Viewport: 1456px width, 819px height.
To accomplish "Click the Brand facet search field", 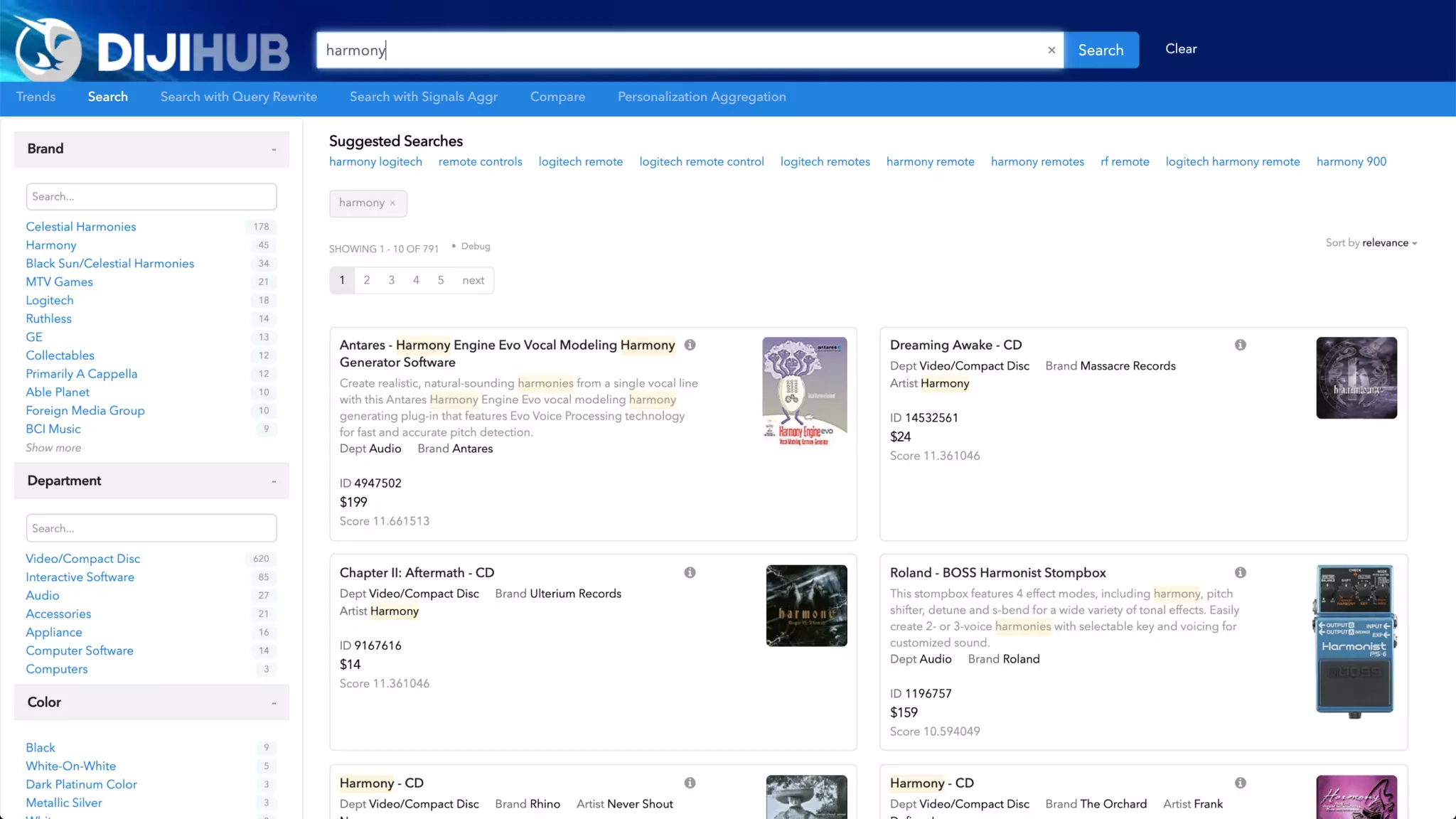I will [151, 197].
